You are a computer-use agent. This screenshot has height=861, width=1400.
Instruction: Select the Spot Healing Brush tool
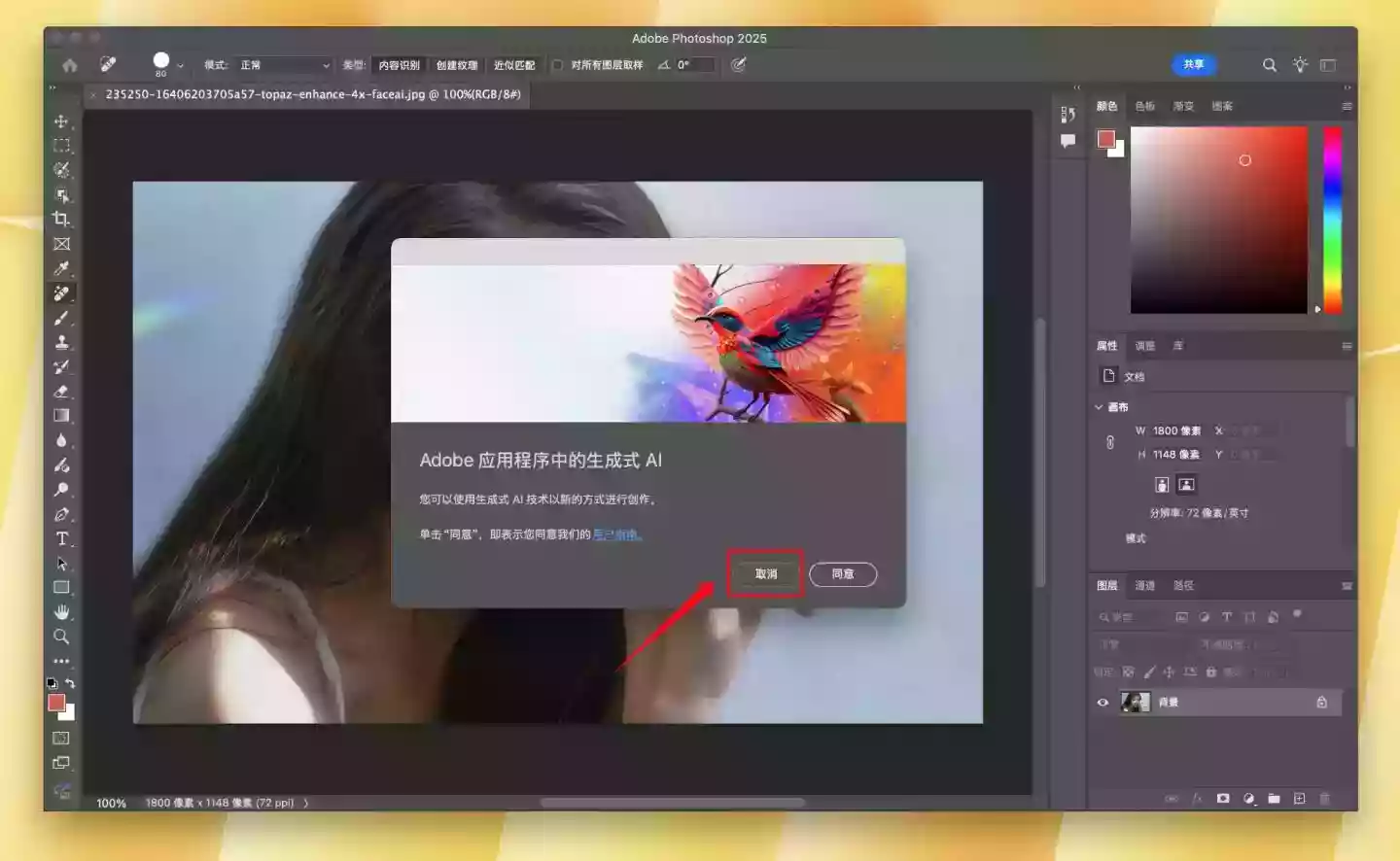point(61,293)
